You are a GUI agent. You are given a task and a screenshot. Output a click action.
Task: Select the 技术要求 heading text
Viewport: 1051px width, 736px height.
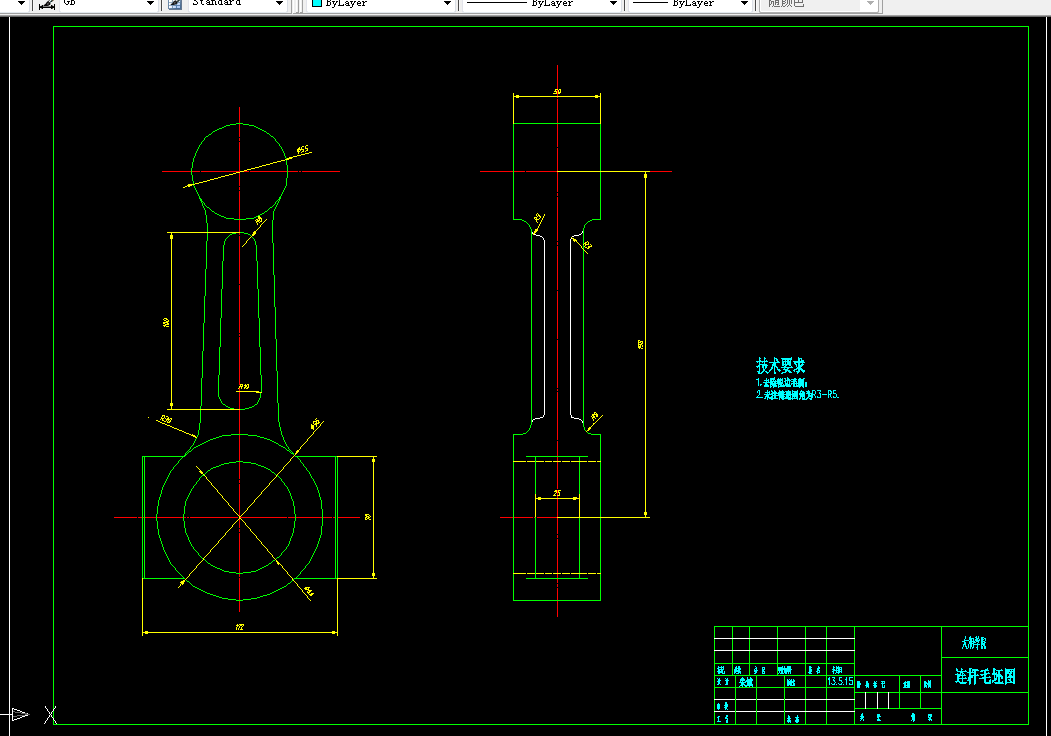[x=780, y=366]
